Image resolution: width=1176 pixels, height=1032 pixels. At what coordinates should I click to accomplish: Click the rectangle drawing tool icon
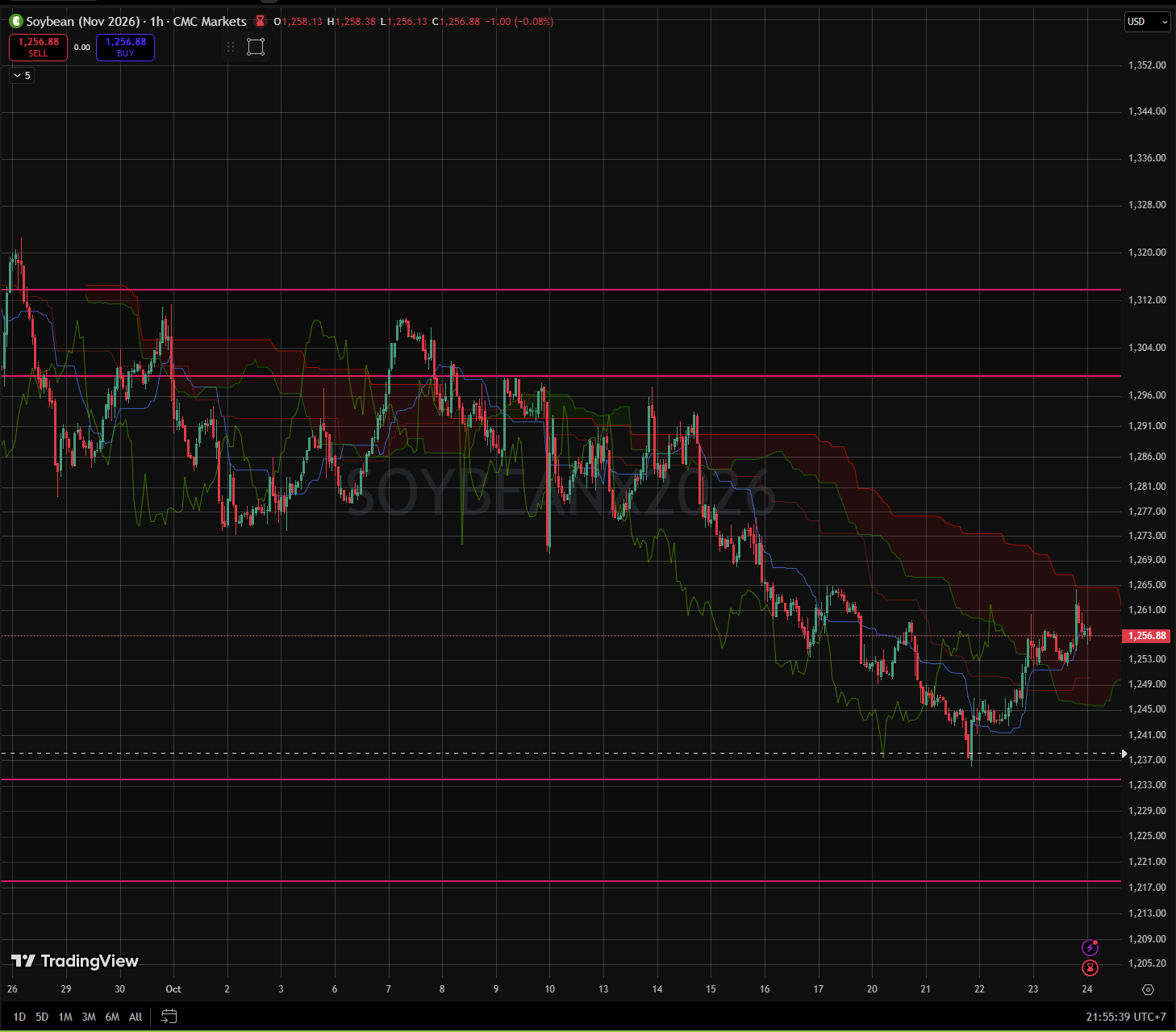coord(256,47)
